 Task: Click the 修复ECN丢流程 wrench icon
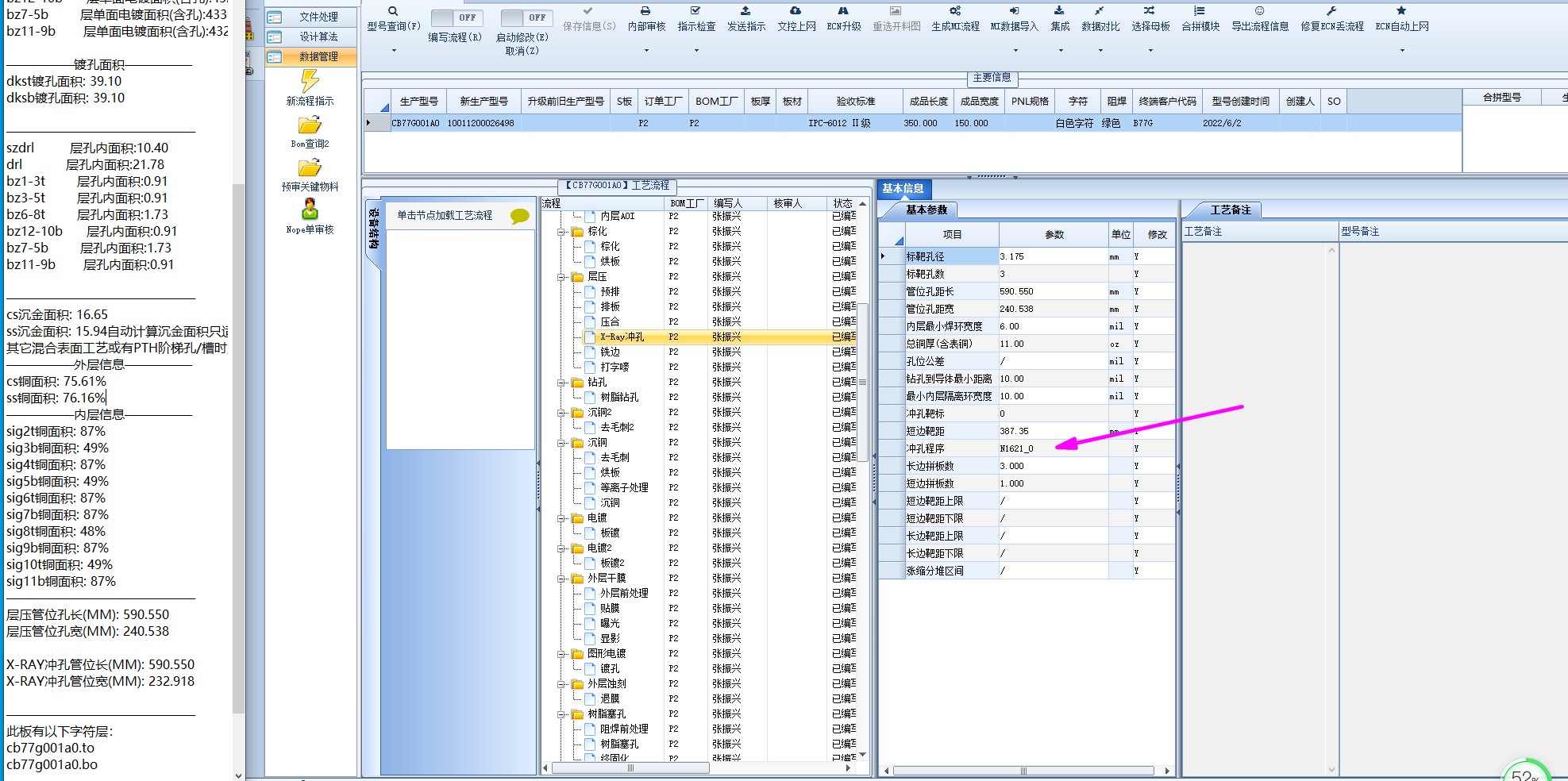click(x=1331, y=11)
